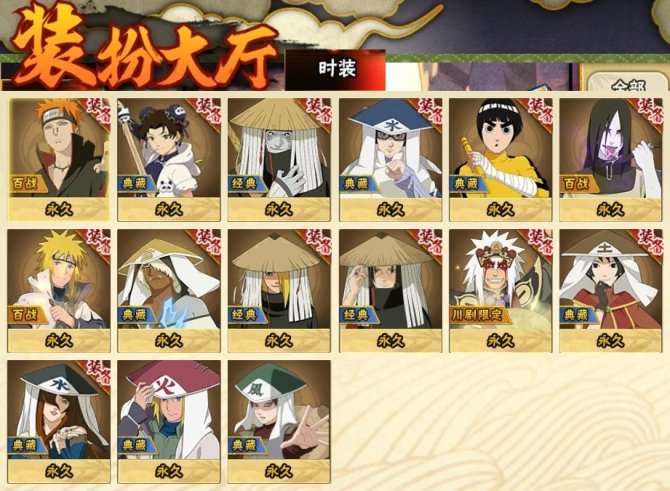The height and width of the screenshot is (491, 670).
Task: Click 永久 label under Orochimaru costume
Action: 611,210
